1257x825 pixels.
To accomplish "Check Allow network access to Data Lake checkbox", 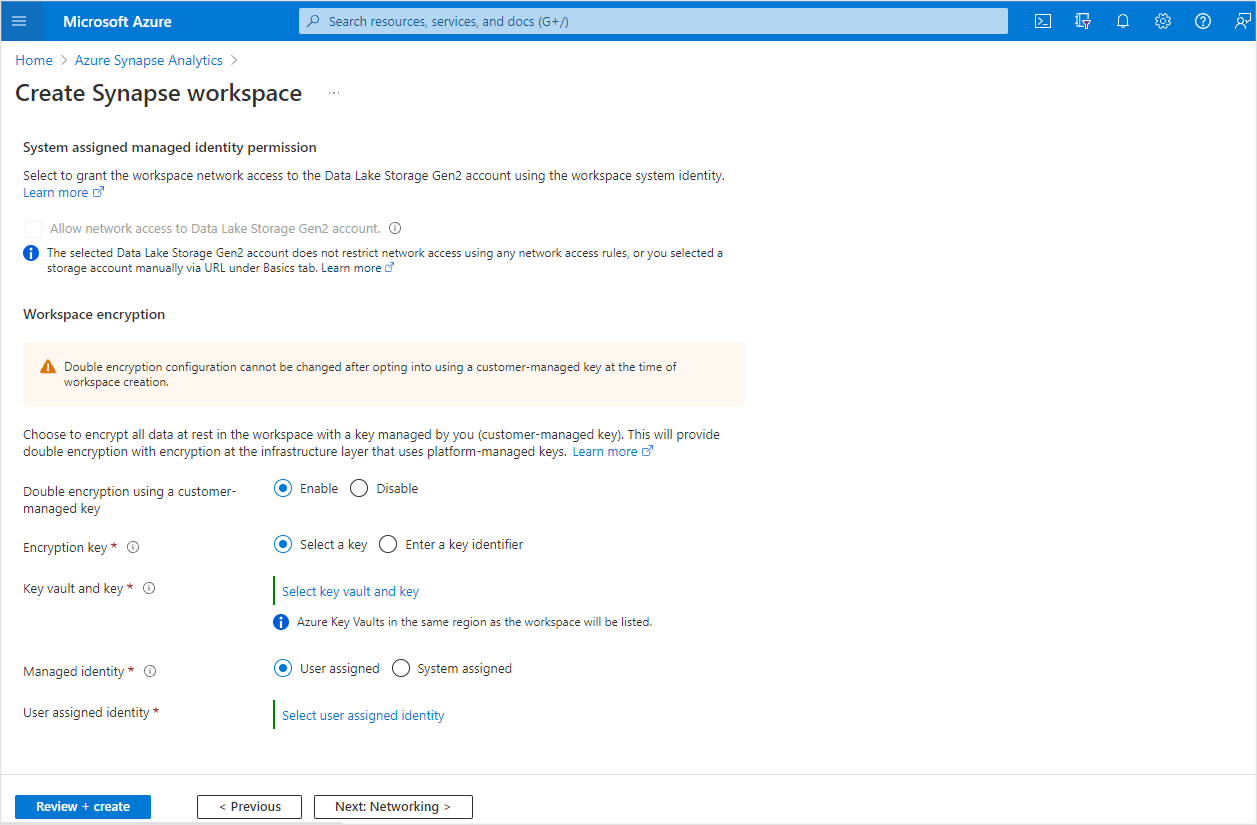I will pyautogui.click(x=34, y=229).
